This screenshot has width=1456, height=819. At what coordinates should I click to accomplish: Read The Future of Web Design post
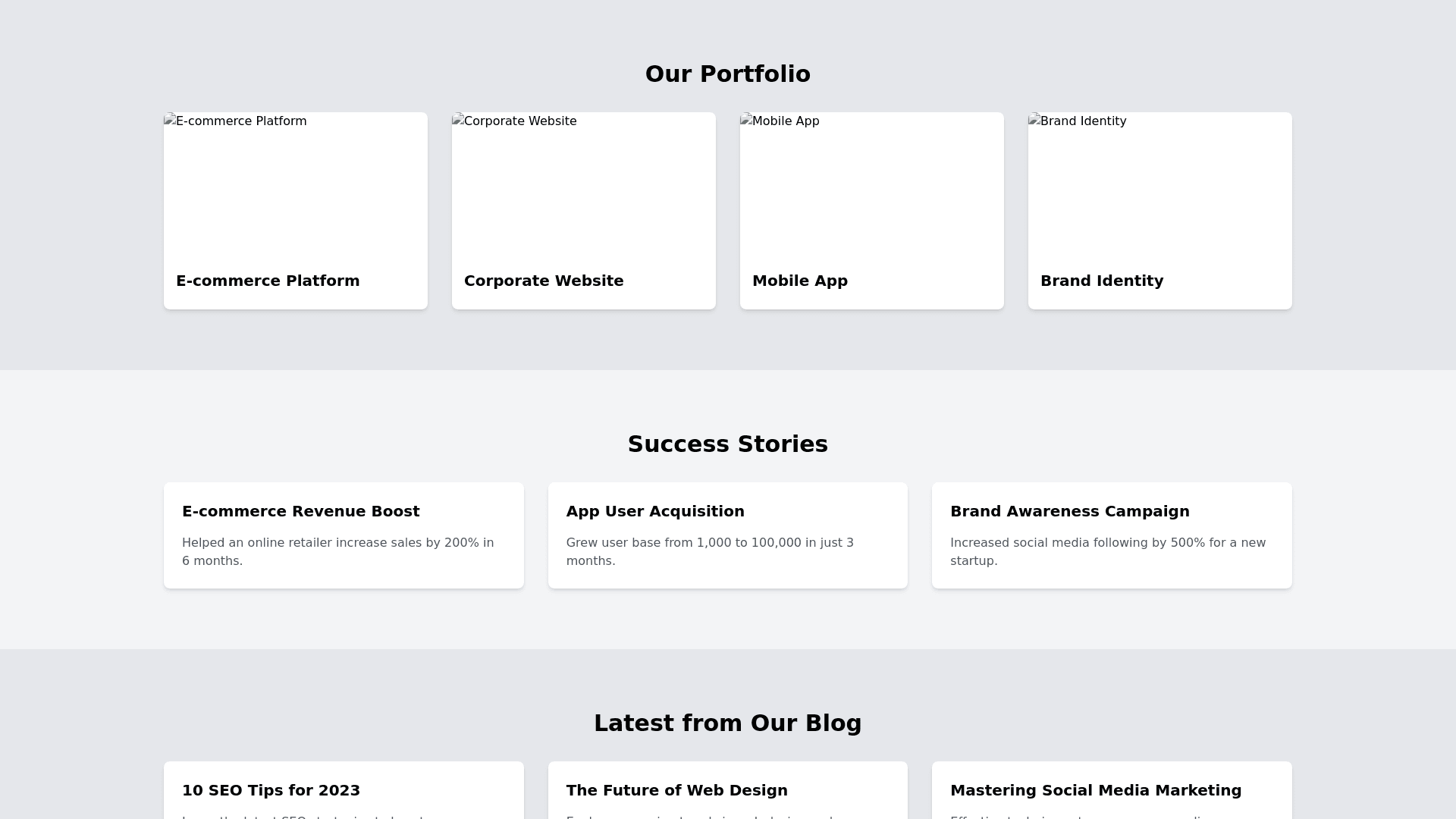[677, 790]
